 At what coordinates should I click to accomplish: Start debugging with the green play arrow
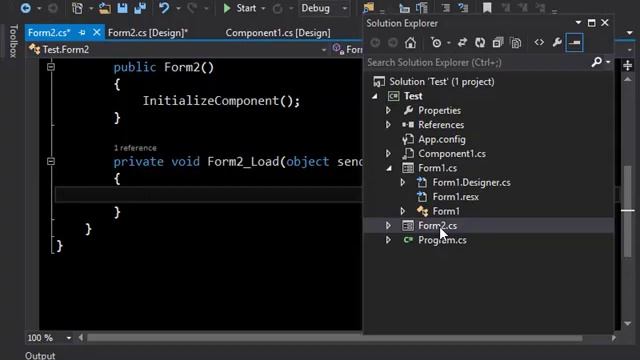click(x=227, y=8)
